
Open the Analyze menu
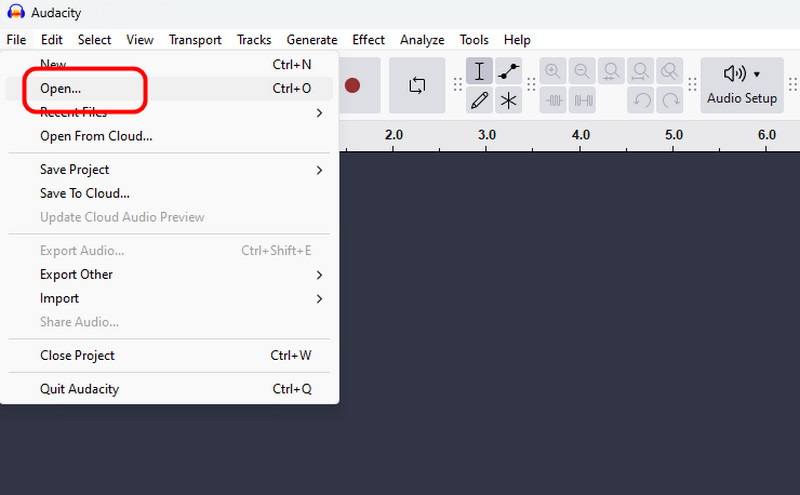pyautogui.click(x=422, y=40)
